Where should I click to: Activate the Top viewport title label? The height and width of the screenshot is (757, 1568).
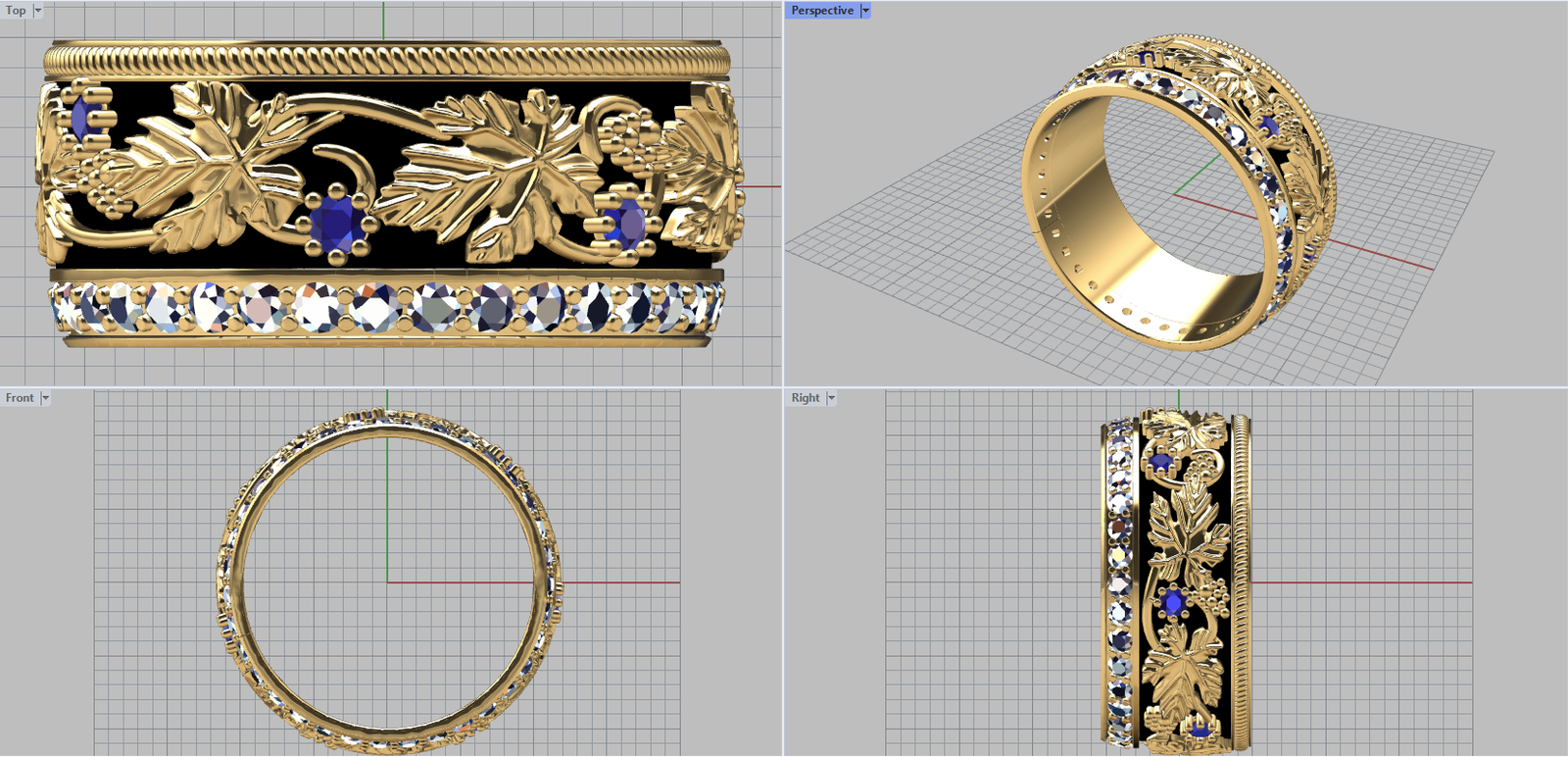tap(16, 11)
